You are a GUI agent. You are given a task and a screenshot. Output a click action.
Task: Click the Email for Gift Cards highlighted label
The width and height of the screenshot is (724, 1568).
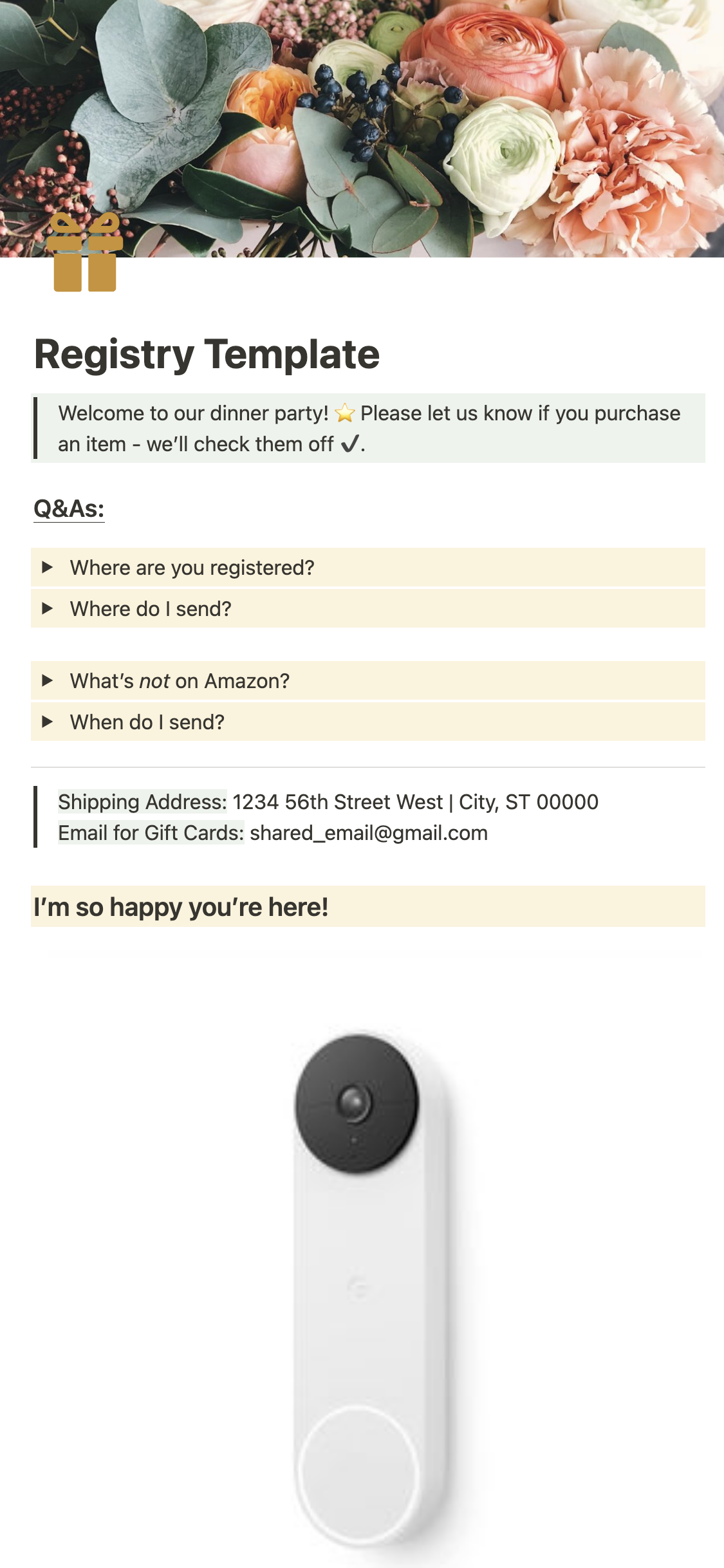[151, 833]
